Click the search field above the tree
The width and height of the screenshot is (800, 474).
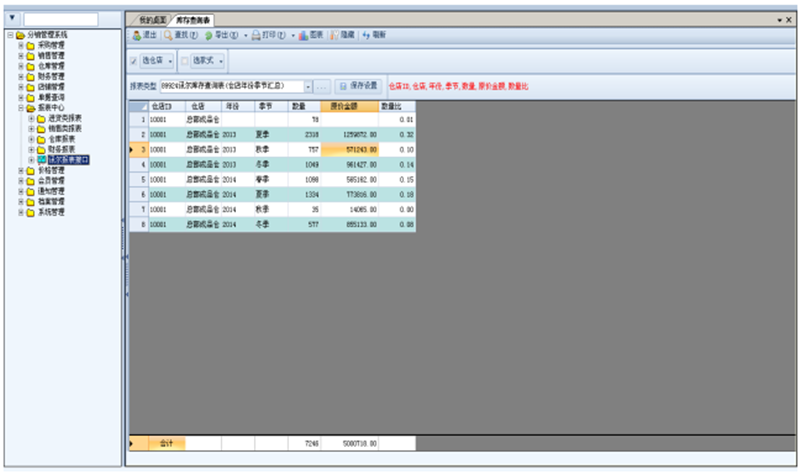(x=61, y=19)
